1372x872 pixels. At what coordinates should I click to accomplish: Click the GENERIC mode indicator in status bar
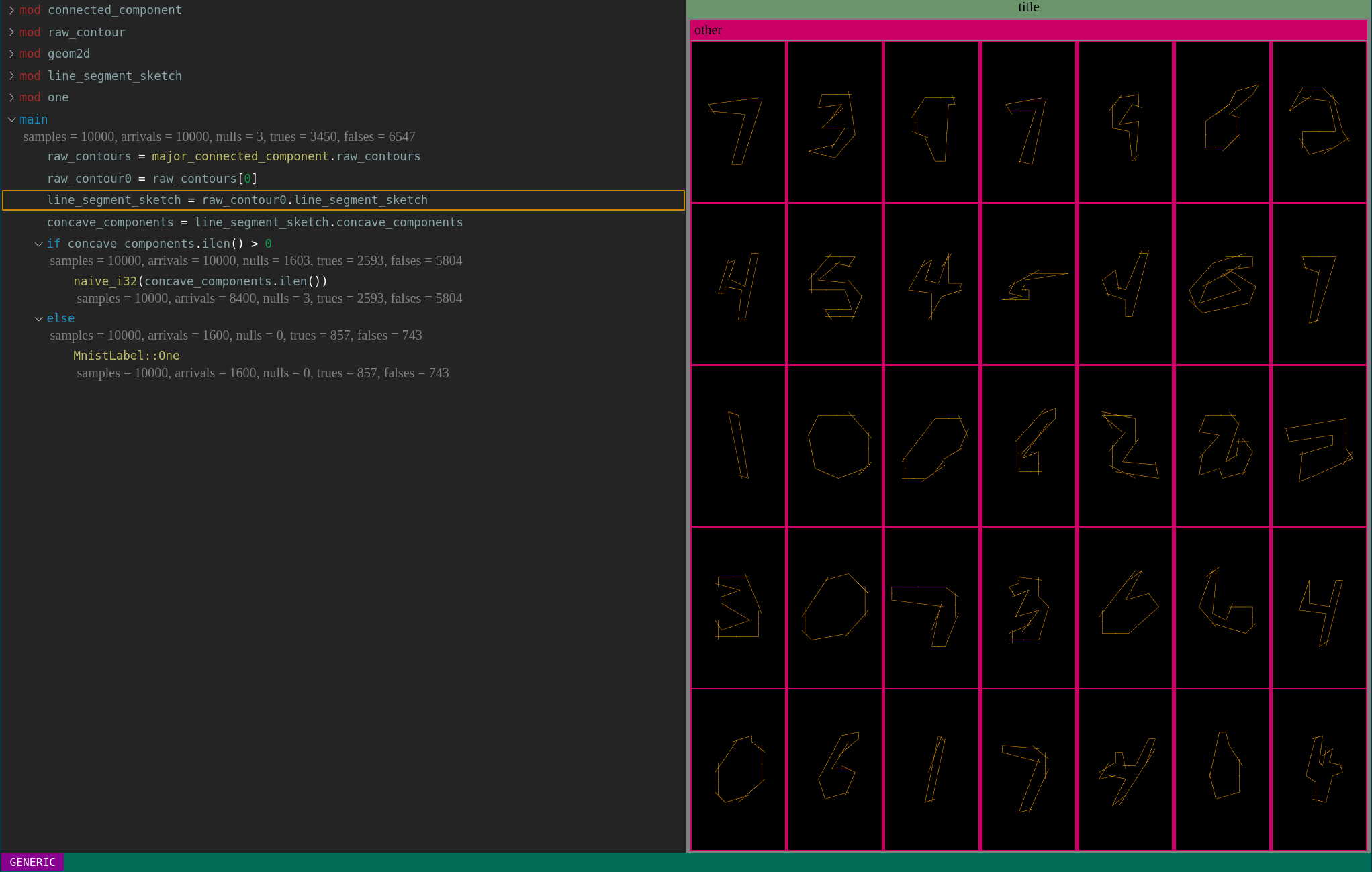click(x=32, y=862)
